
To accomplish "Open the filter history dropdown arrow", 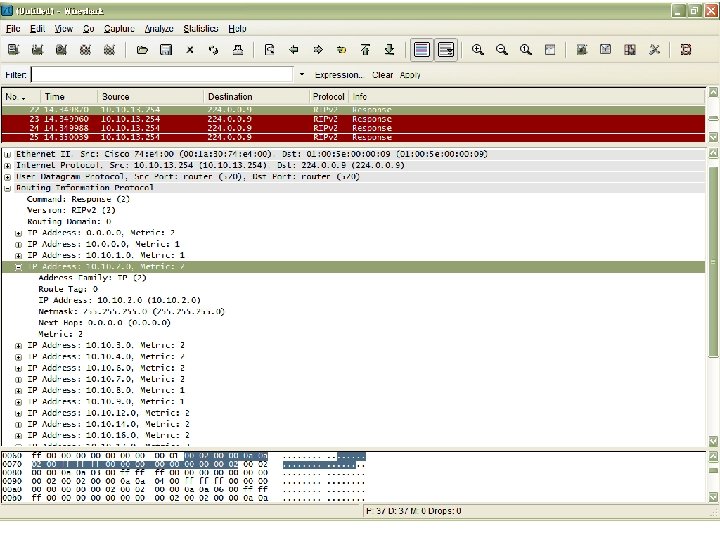I will click(x=302, y=74).
